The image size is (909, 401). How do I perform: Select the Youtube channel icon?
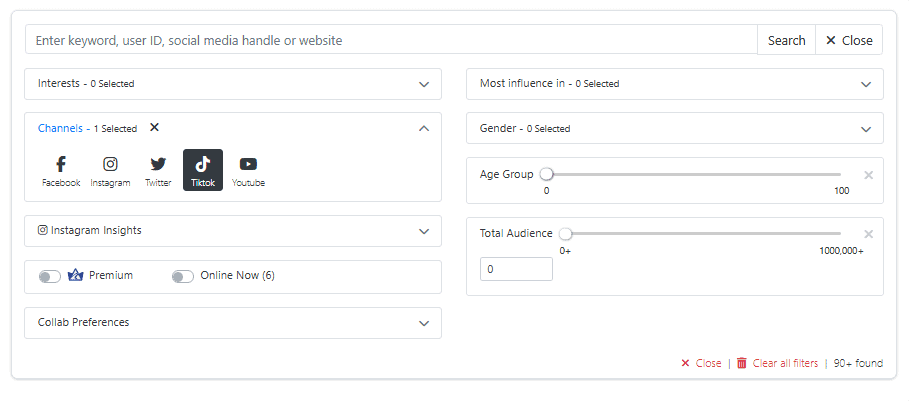pyautogui.click(x=248, y=170)
